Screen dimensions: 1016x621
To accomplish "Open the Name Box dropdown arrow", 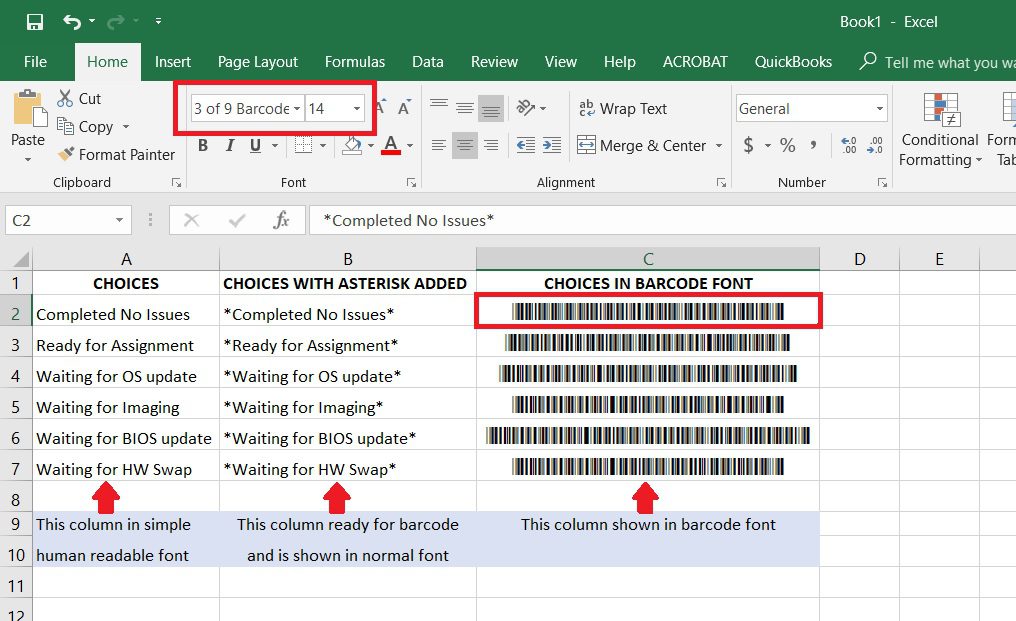I will [x=119, y=220].
